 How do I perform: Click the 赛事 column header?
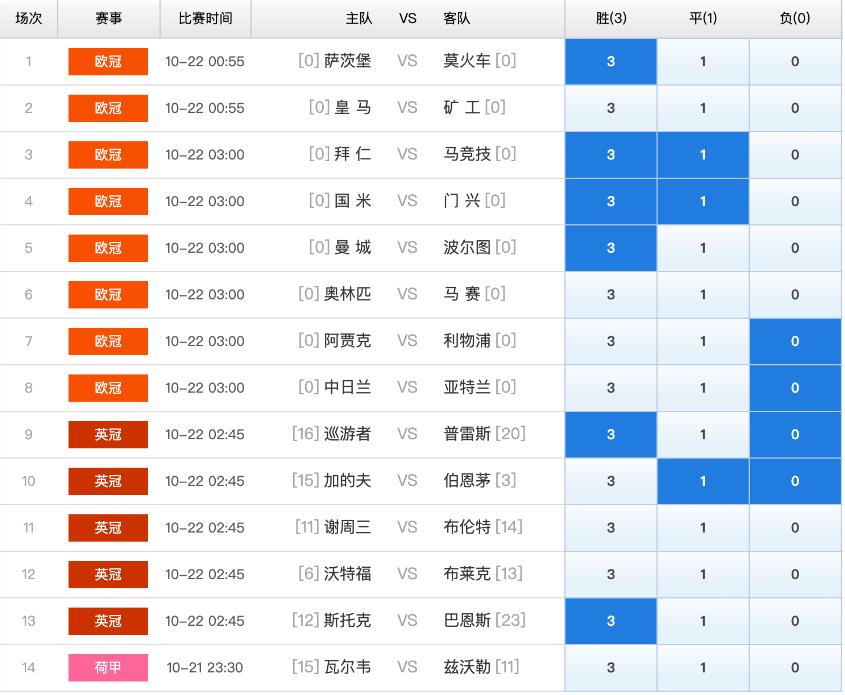108,18
